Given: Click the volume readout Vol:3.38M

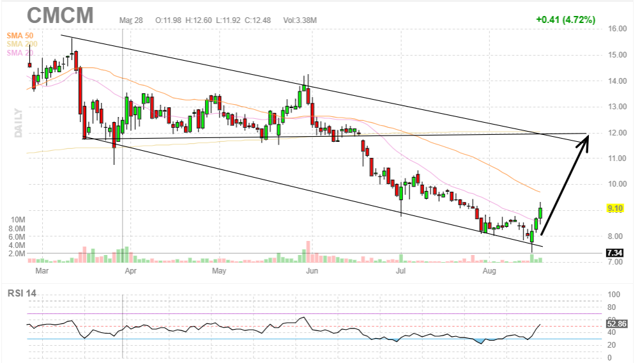Looking at the screenshot, I should (x=300, y=20).
